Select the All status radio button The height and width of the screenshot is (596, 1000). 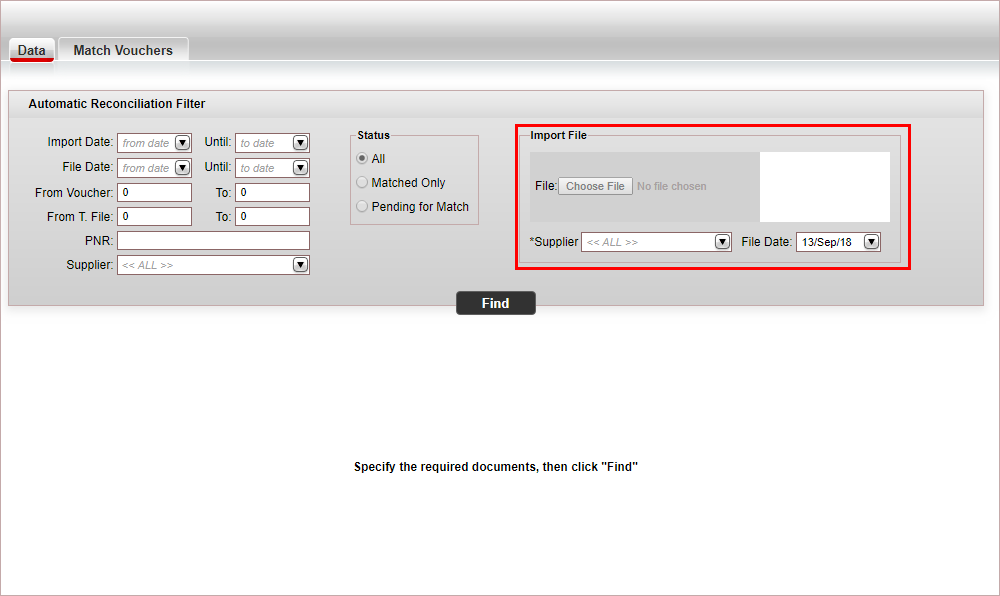click(362, 158)
